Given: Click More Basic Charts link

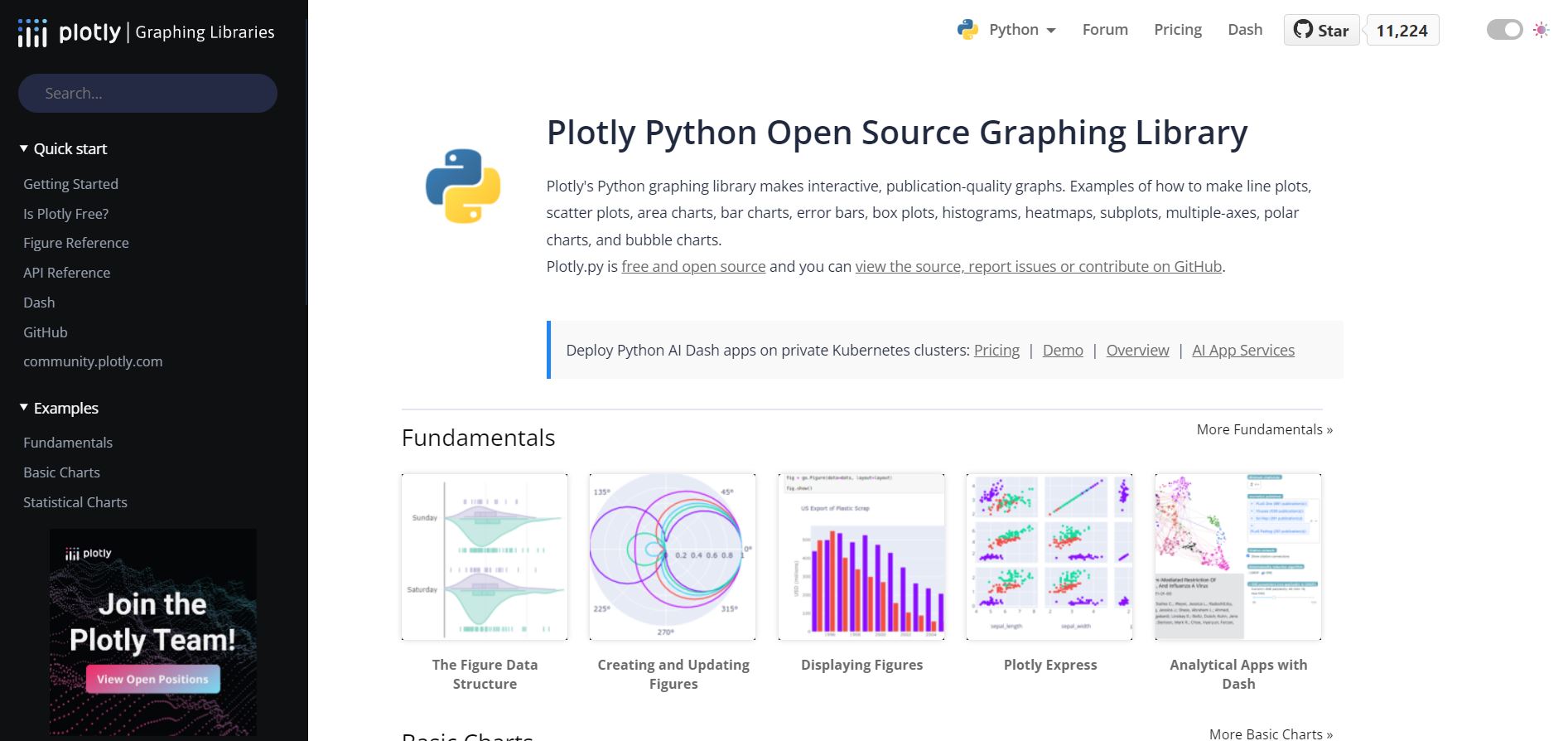Looking at the screenshot, I should pyautogui.click(x=1271, y=734).
